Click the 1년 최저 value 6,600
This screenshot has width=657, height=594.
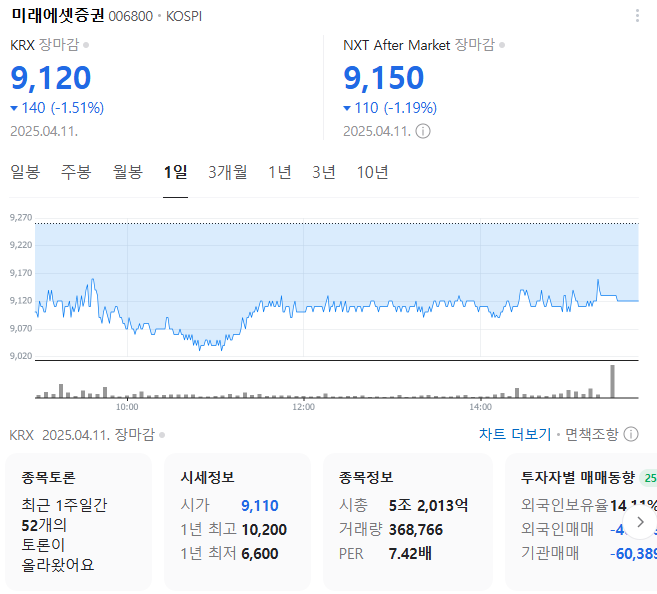260,554
